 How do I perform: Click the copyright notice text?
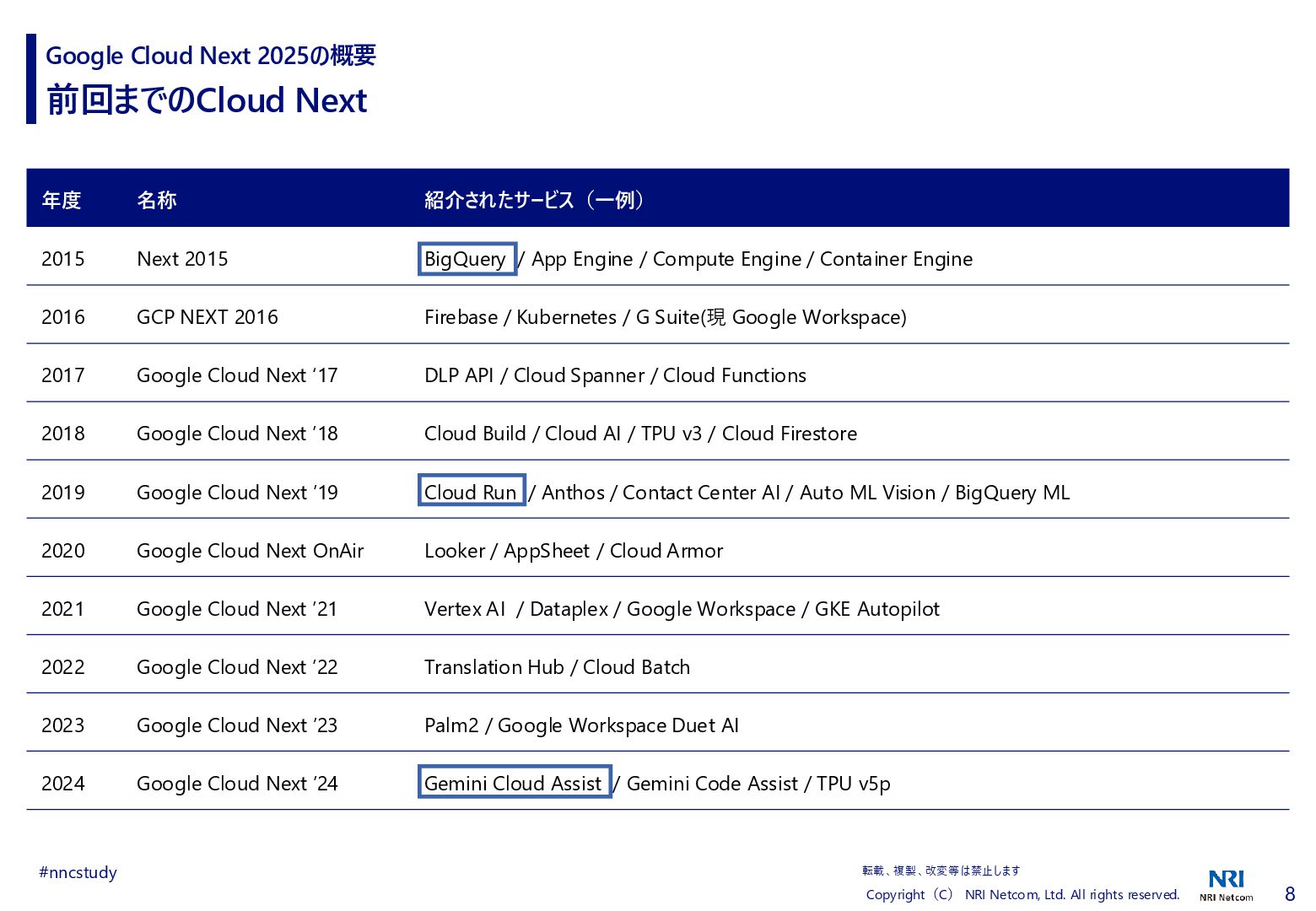(x=1022, y=894)
